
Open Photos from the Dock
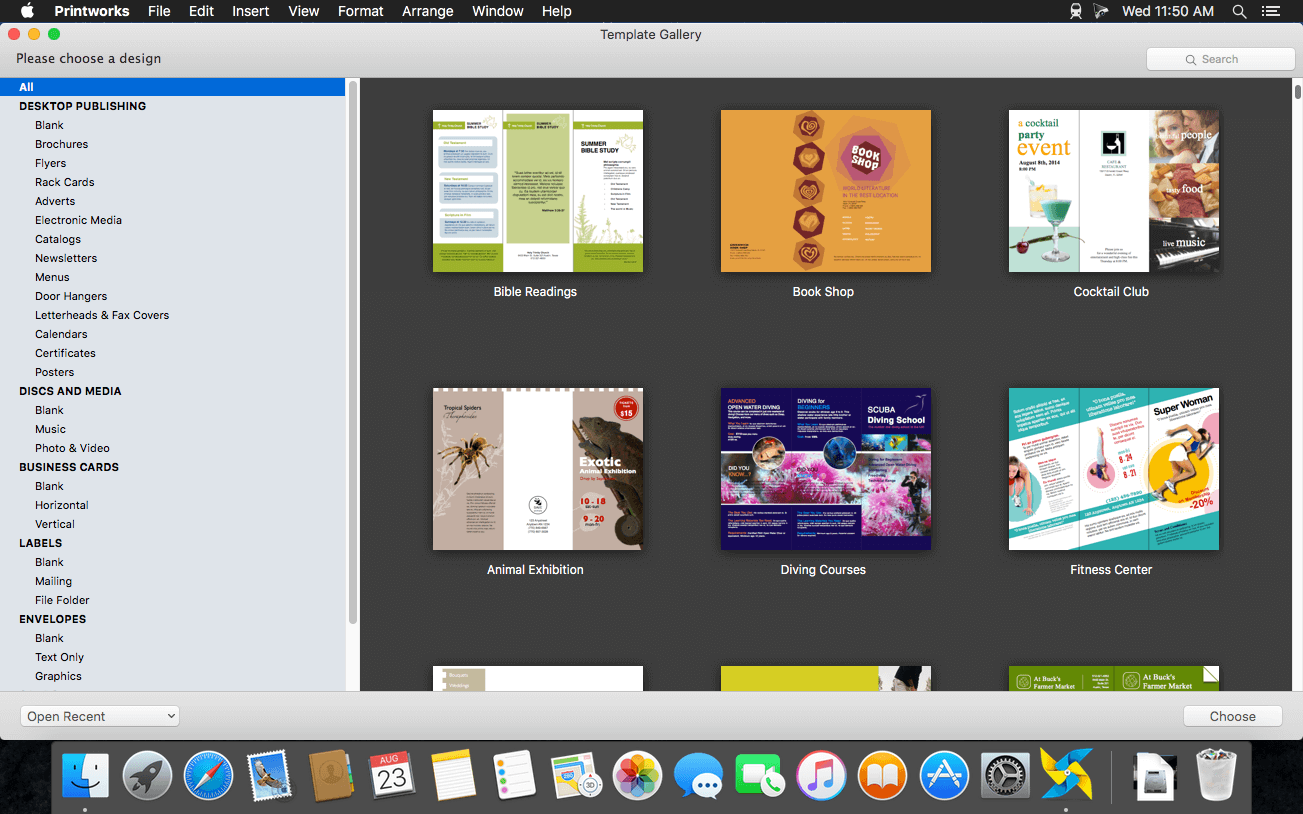pos(637,775)
